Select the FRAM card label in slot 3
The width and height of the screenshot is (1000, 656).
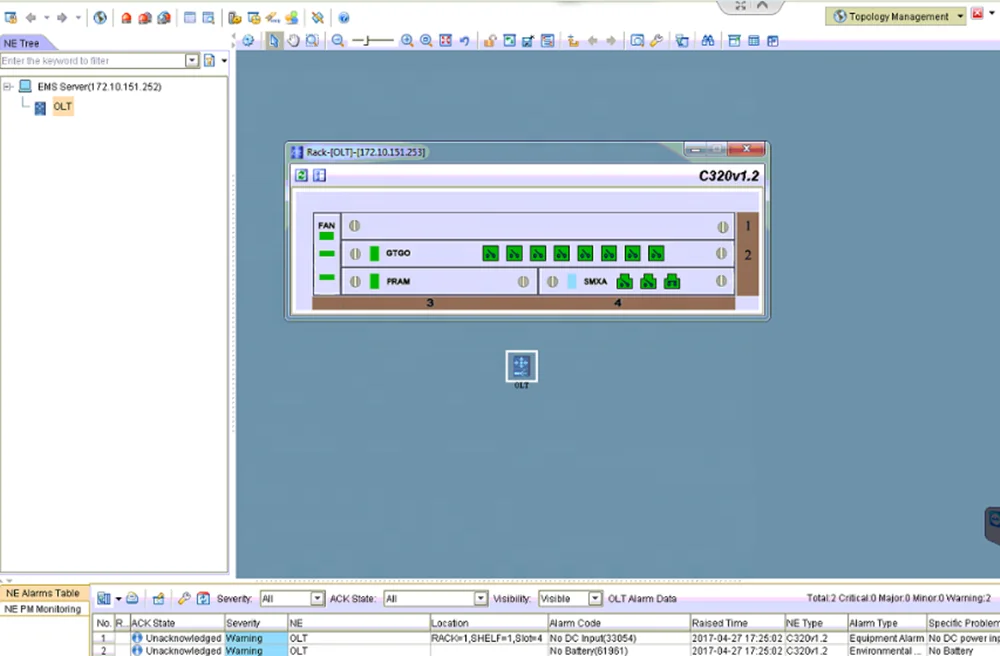point(398,281)
